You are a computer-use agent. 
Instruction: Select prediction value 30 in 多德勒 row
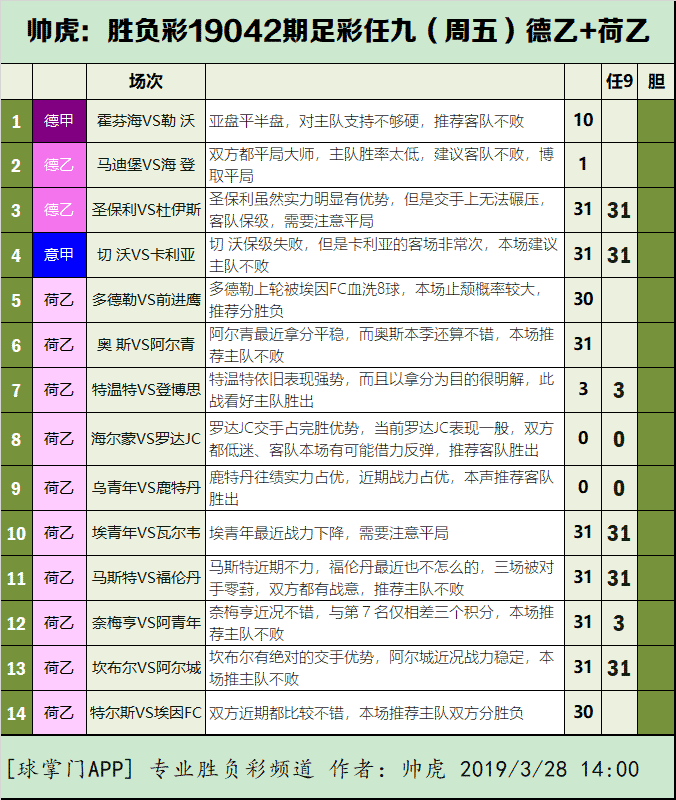pyautogui.click(x=583, y=299)
